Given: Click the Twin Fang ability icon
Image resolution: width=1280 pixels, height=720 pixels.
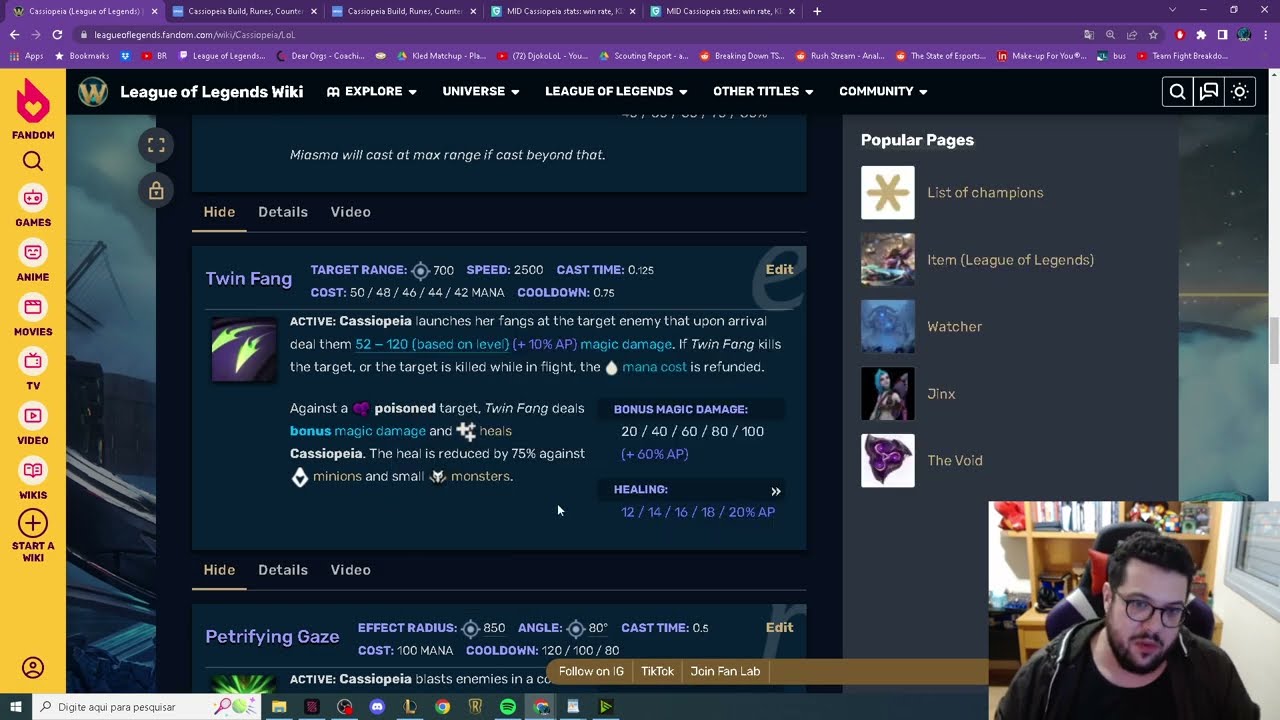Looking at the screenshot, I should pos(244,350).
